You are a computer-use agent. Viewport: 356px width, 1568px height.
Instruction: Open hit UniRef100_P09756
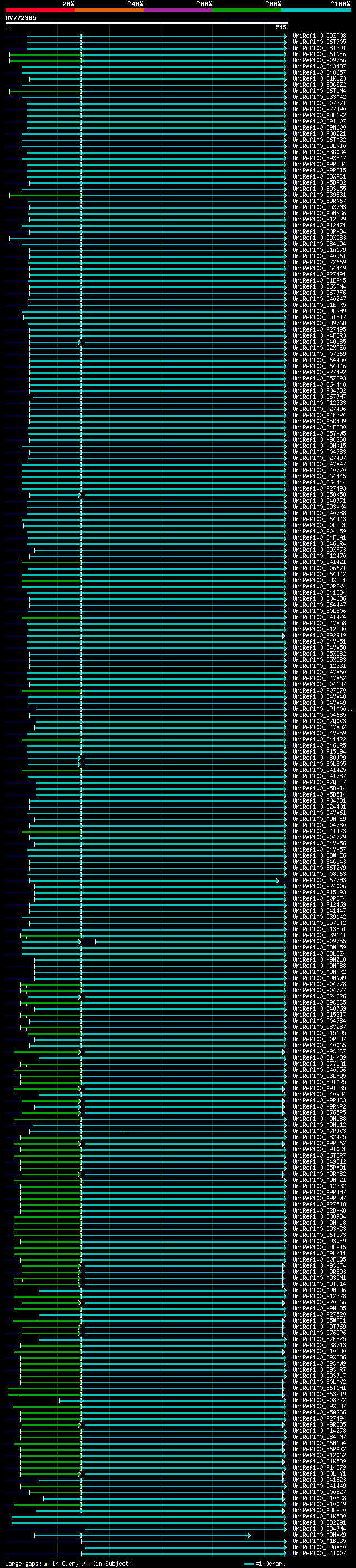pos(319,60)
